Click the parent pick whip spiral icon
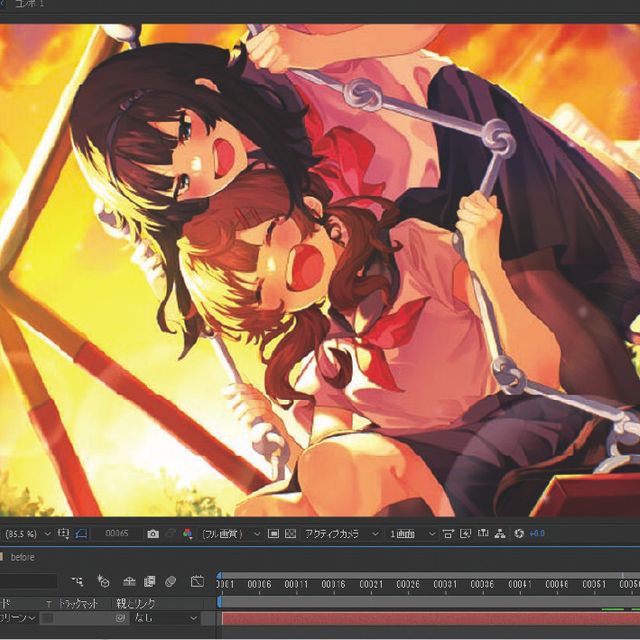Viewport: 640px width, 640px height. coord(120,618)
